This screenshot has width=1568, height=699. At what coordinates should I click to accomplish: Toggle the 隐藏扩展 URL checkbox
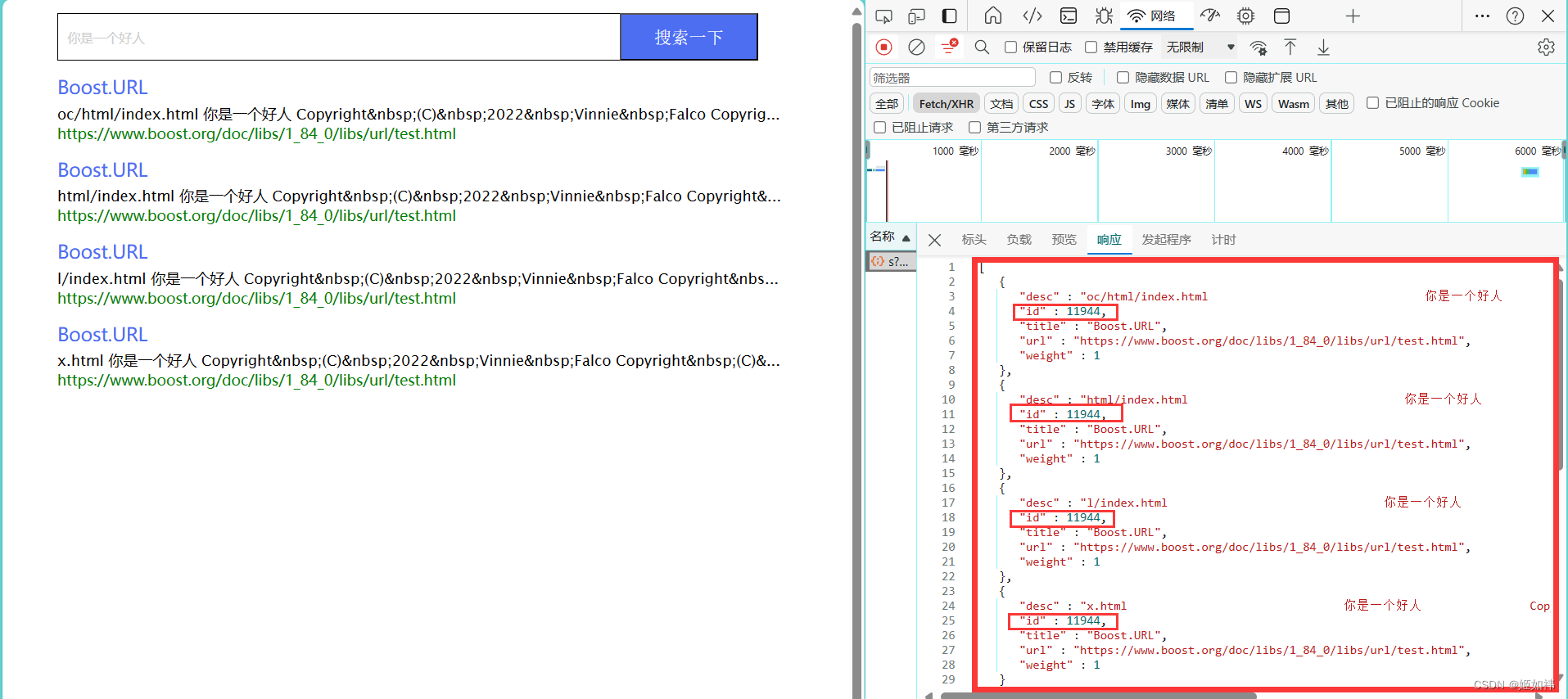[1231, 78]
